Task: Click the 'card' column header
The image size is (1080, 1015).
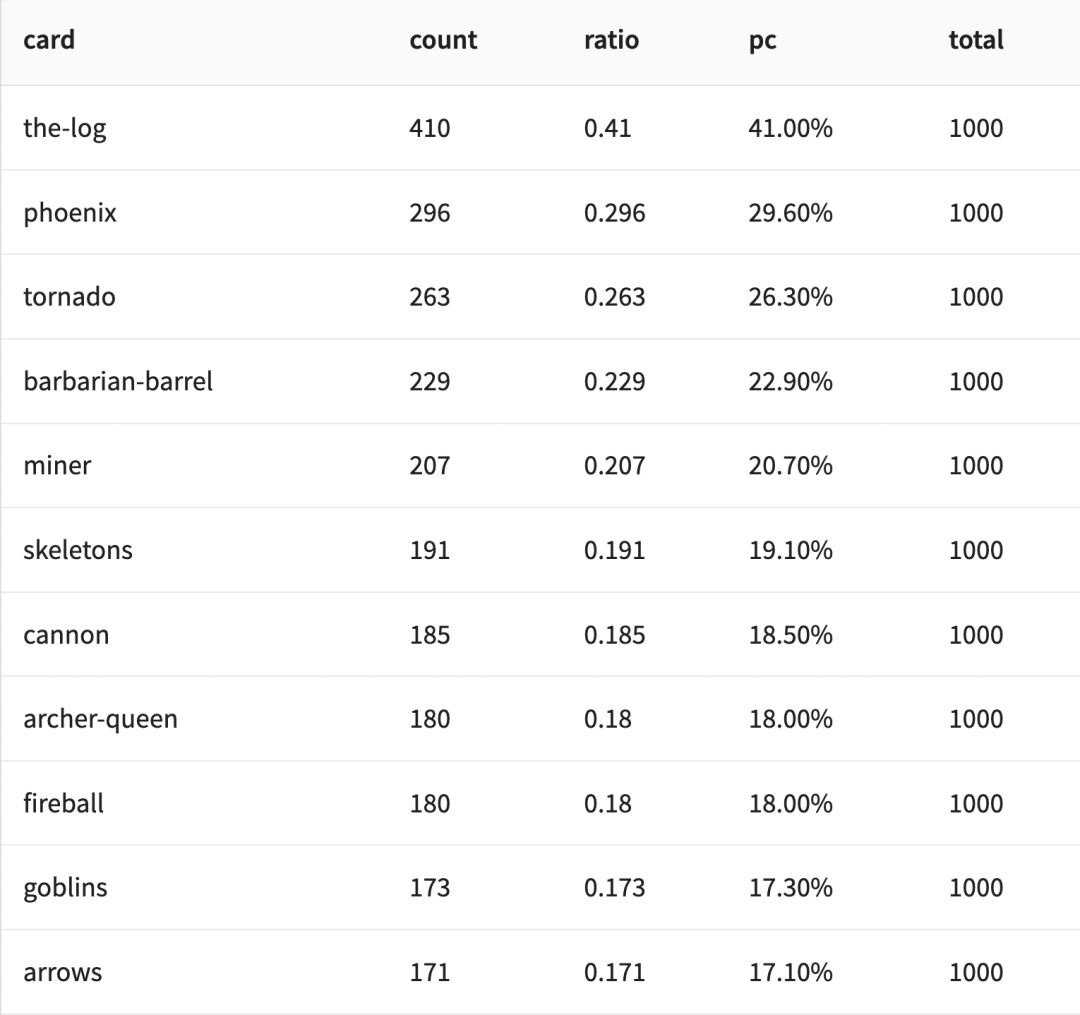Action: click(x=49, y=40)
